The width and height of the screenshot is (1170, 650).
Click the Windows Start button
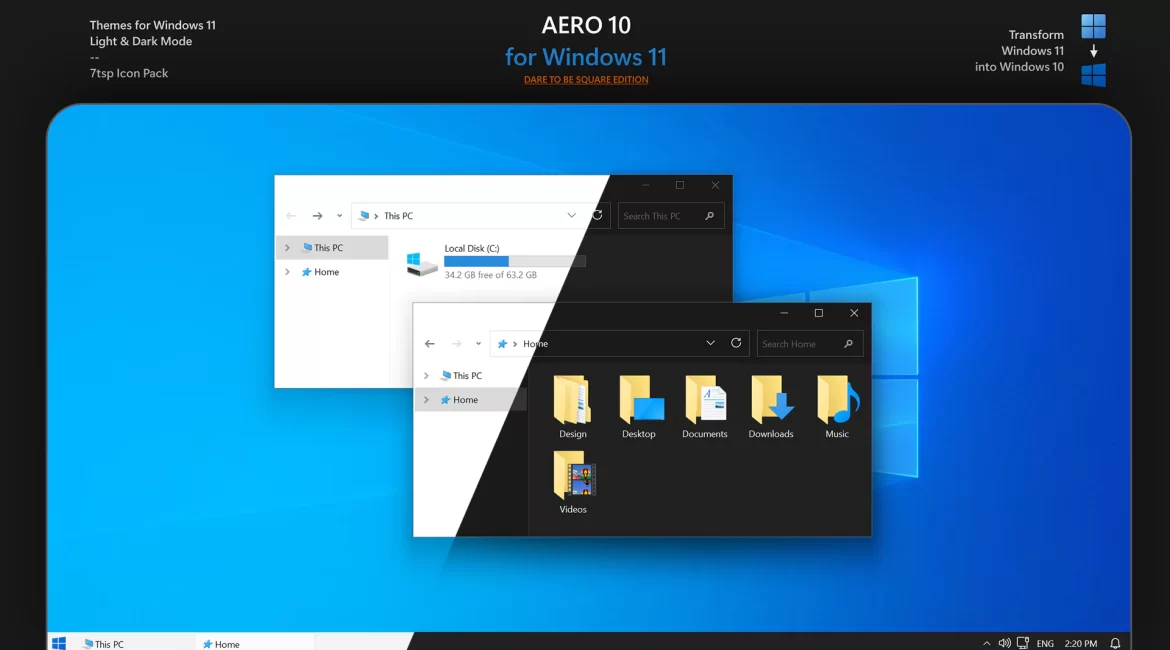[x=59, y=643]
